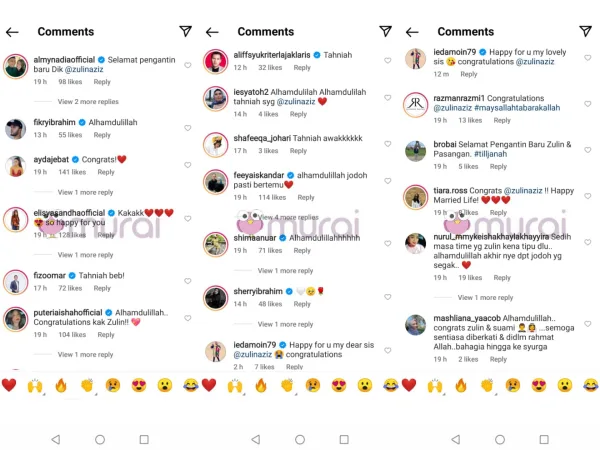This screenshot has height=450, width=600.
Task: Tap the fire emoji in the left panel's reaction row
Action: tap(60, 385)
